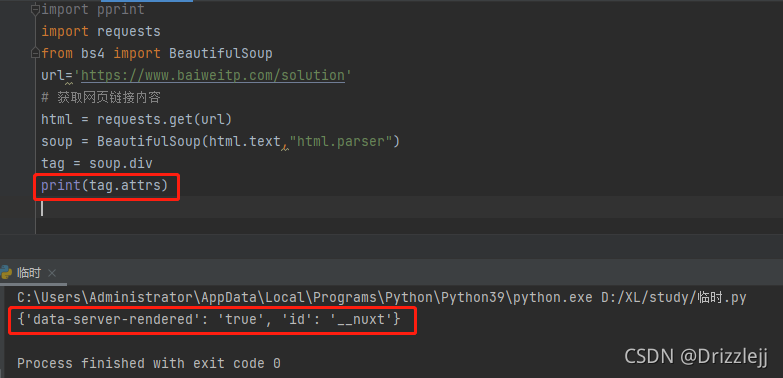The image size is (783, 378).
Task: Close the 临时 run tab
Action: coord(52,273)
